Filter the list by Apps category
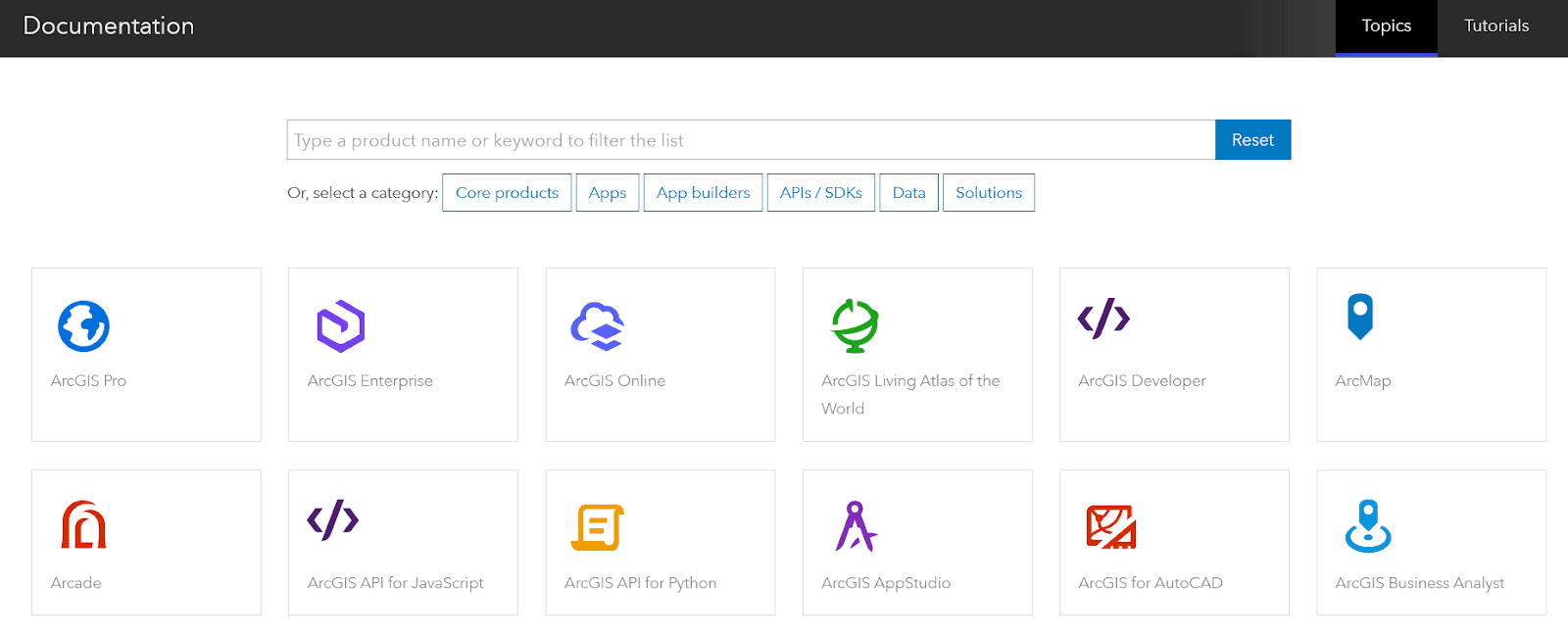 click(x=608, y=193)
